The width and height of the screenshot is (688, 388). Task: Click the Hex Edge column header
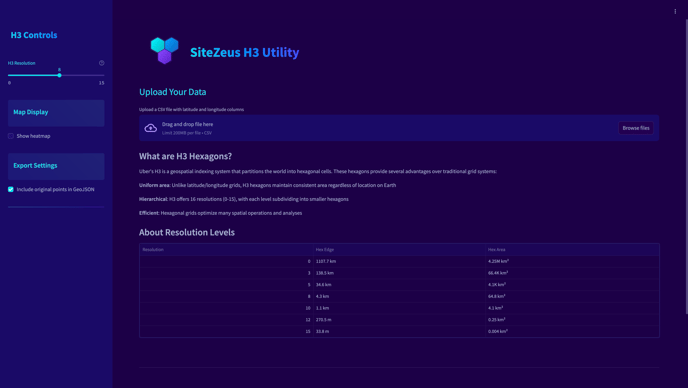[x=400, y=249]
